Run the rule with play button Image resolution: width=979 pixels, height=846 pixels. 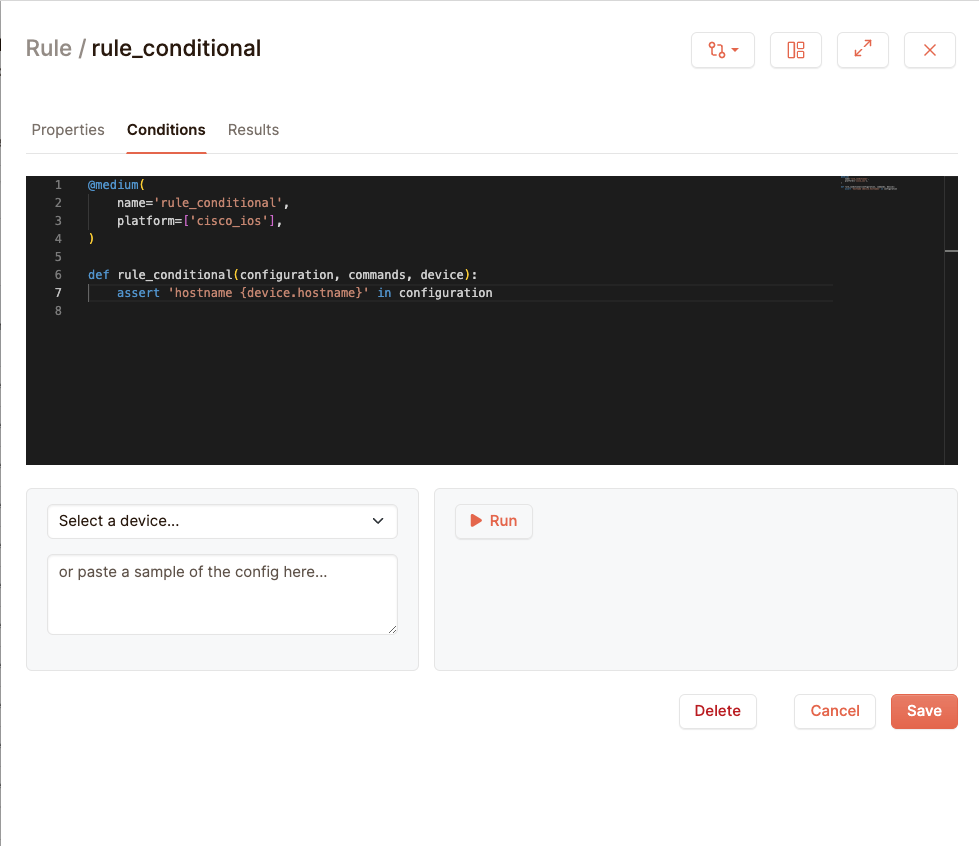(x=493, y=521)
